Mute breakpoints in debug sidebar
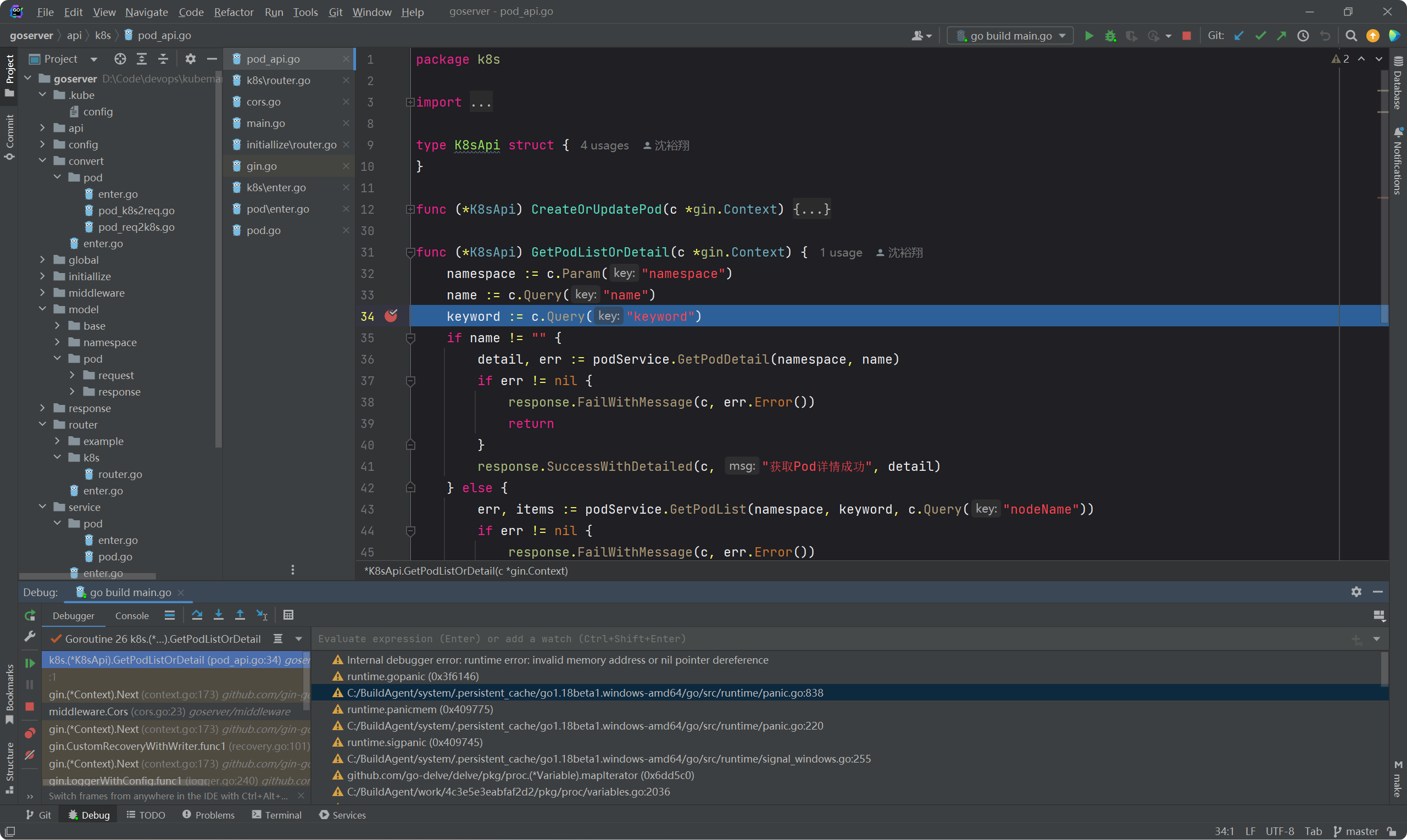The image size is (1407, 840). (30, 755)
